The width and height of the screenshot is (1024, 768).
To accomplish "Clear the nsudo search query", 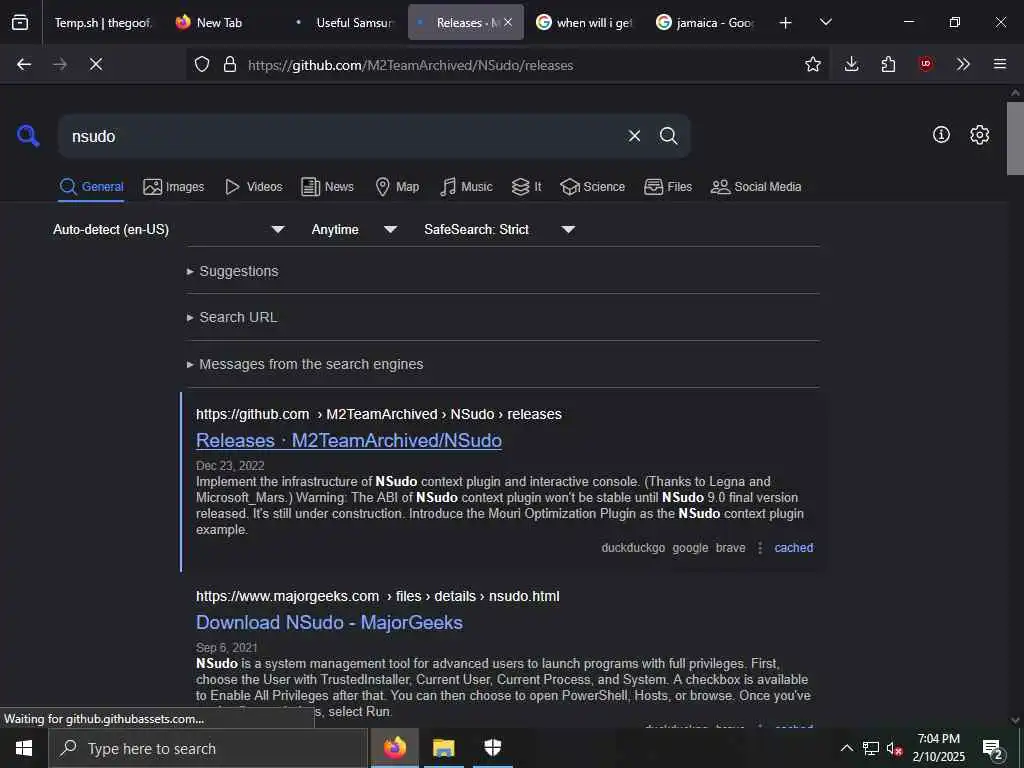I will click(x=634, y=136).
